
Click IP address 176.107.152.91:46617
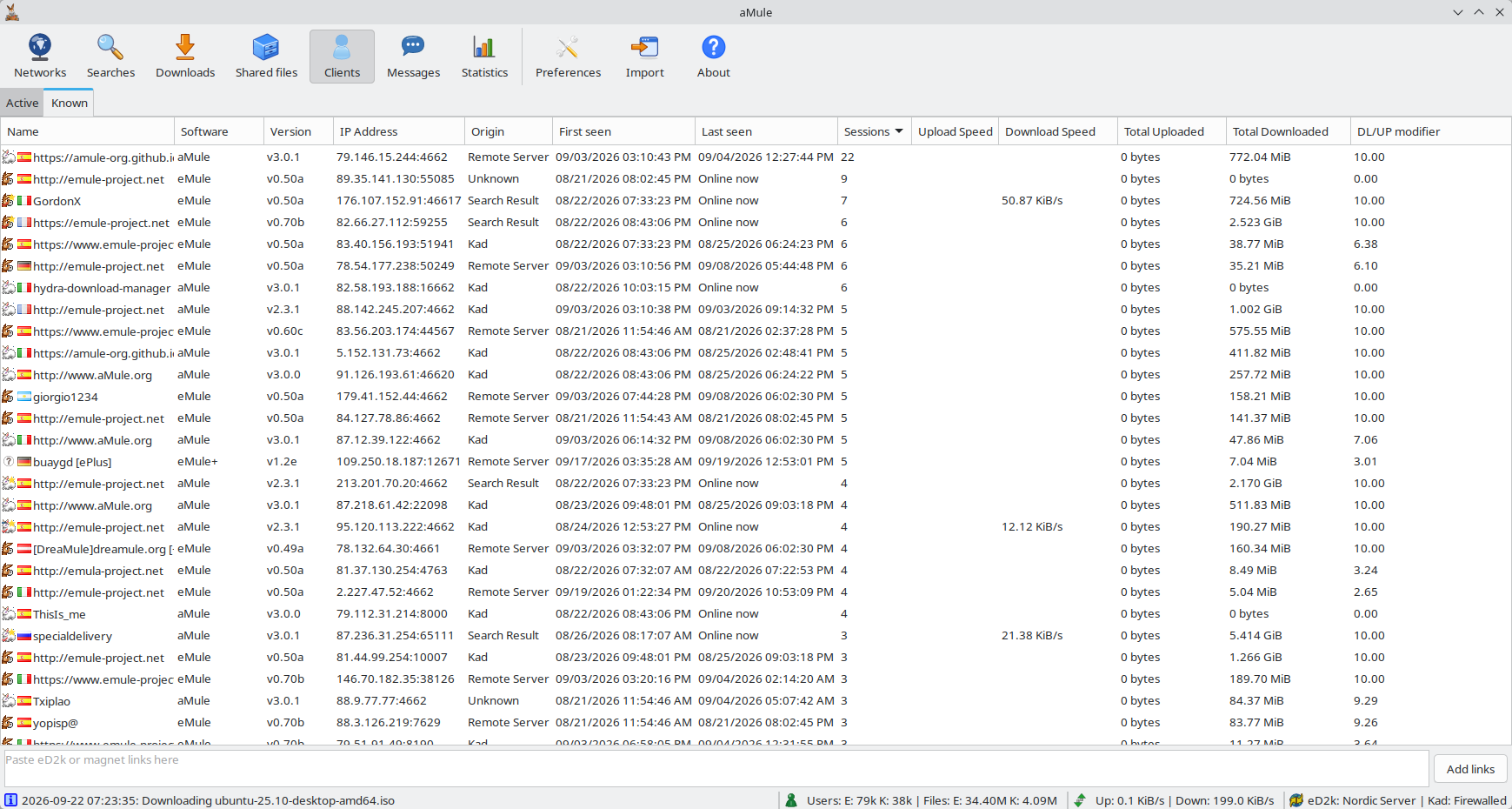click(398, 201)
